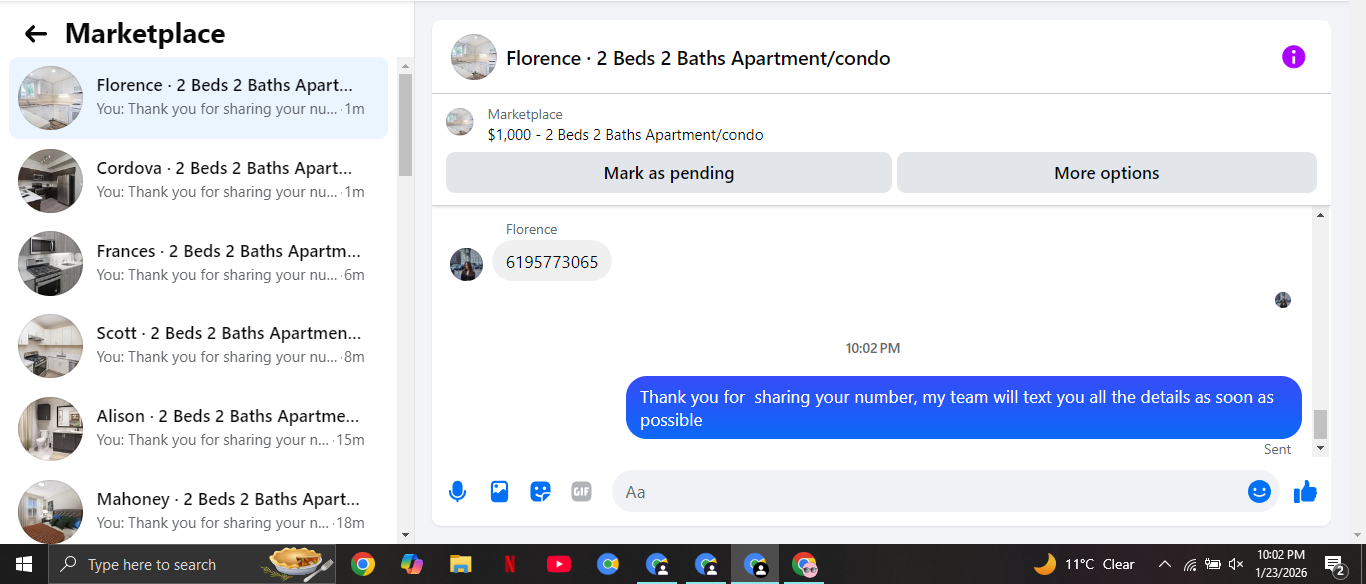The width and height of the screenshot is (1366, 584).
Task: Open the purple conversation info icon
Action: click(1293, 57)
